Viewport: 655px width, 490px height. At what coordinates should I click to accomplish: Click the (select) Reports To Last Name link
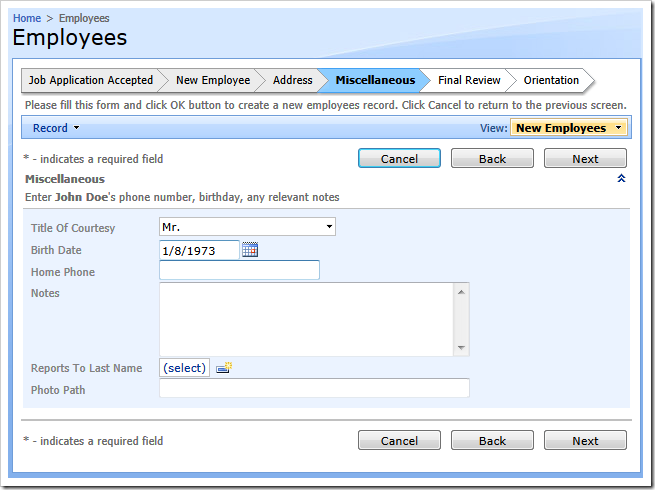coord(185,368)
